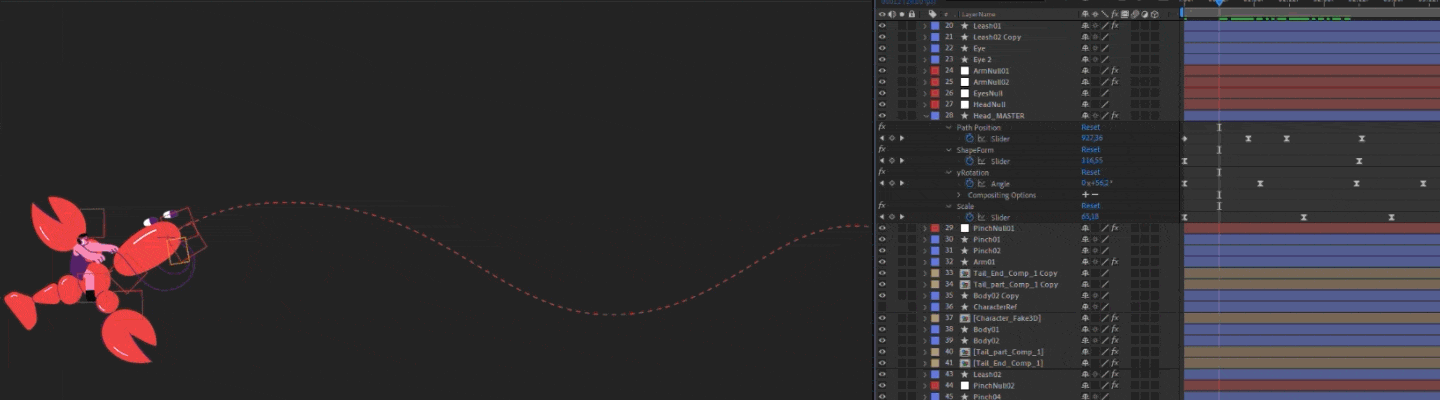Select [Tail_End_Comp_1] layer row
This screenshot has width=1440, height=400.
point(1008,363)
